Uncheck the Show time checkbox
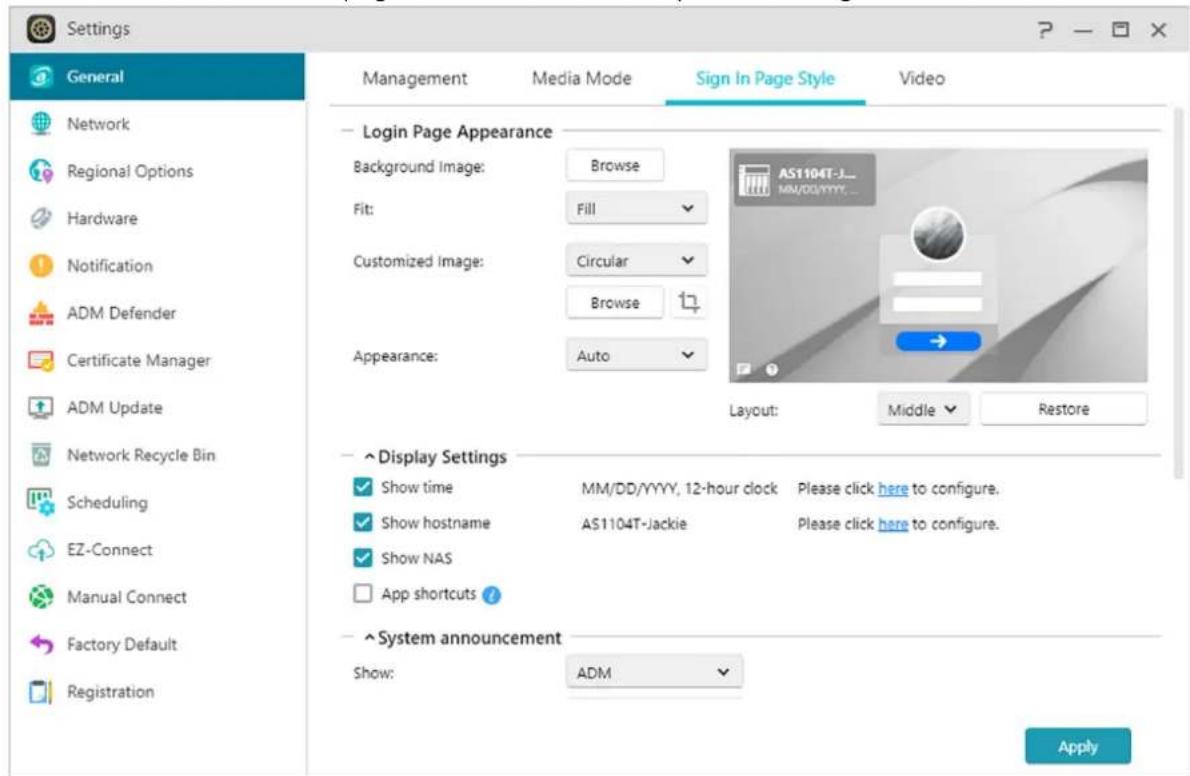Viewport: 1190px width, 776px height. coord(363,488)
